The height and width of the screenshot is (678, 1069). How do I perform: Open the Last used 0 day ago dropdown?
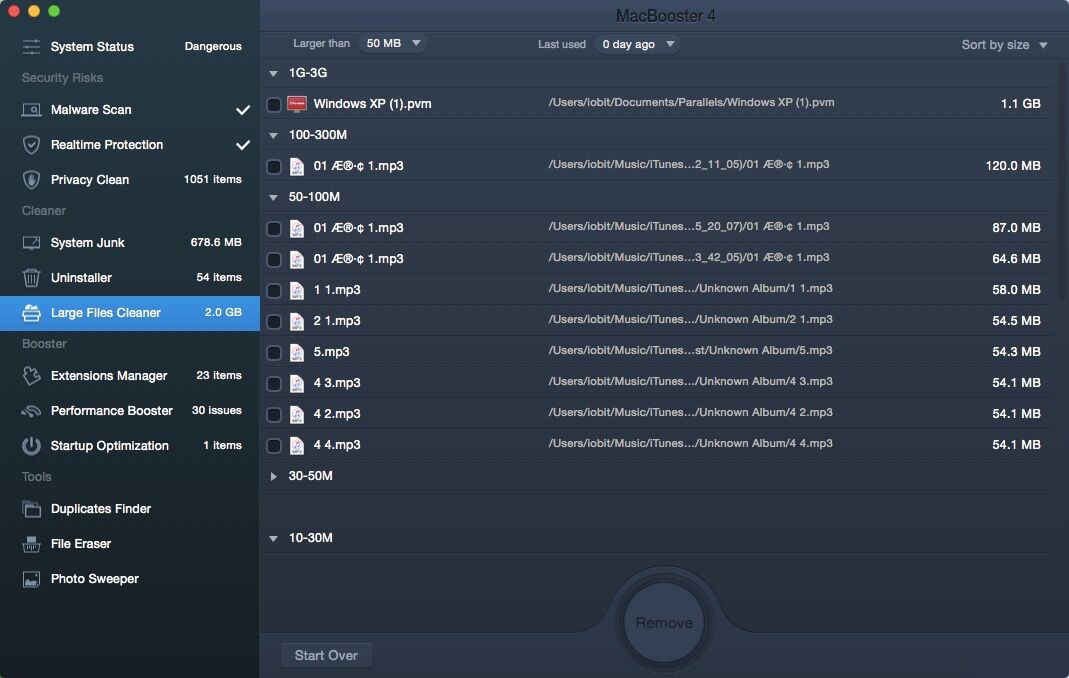click(637, 44)
